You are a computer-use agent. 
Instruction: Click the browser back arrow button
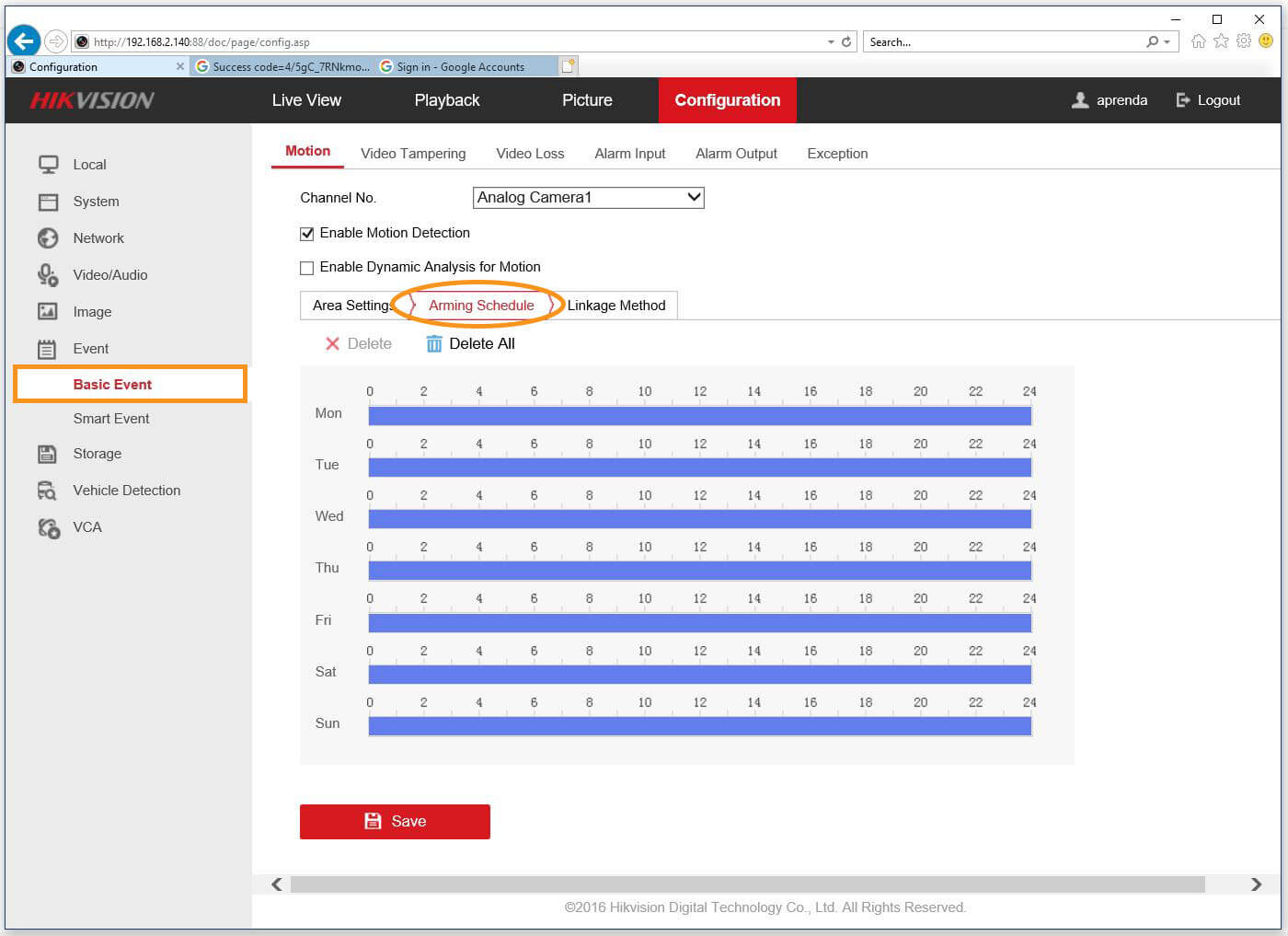tap(25, 41)
